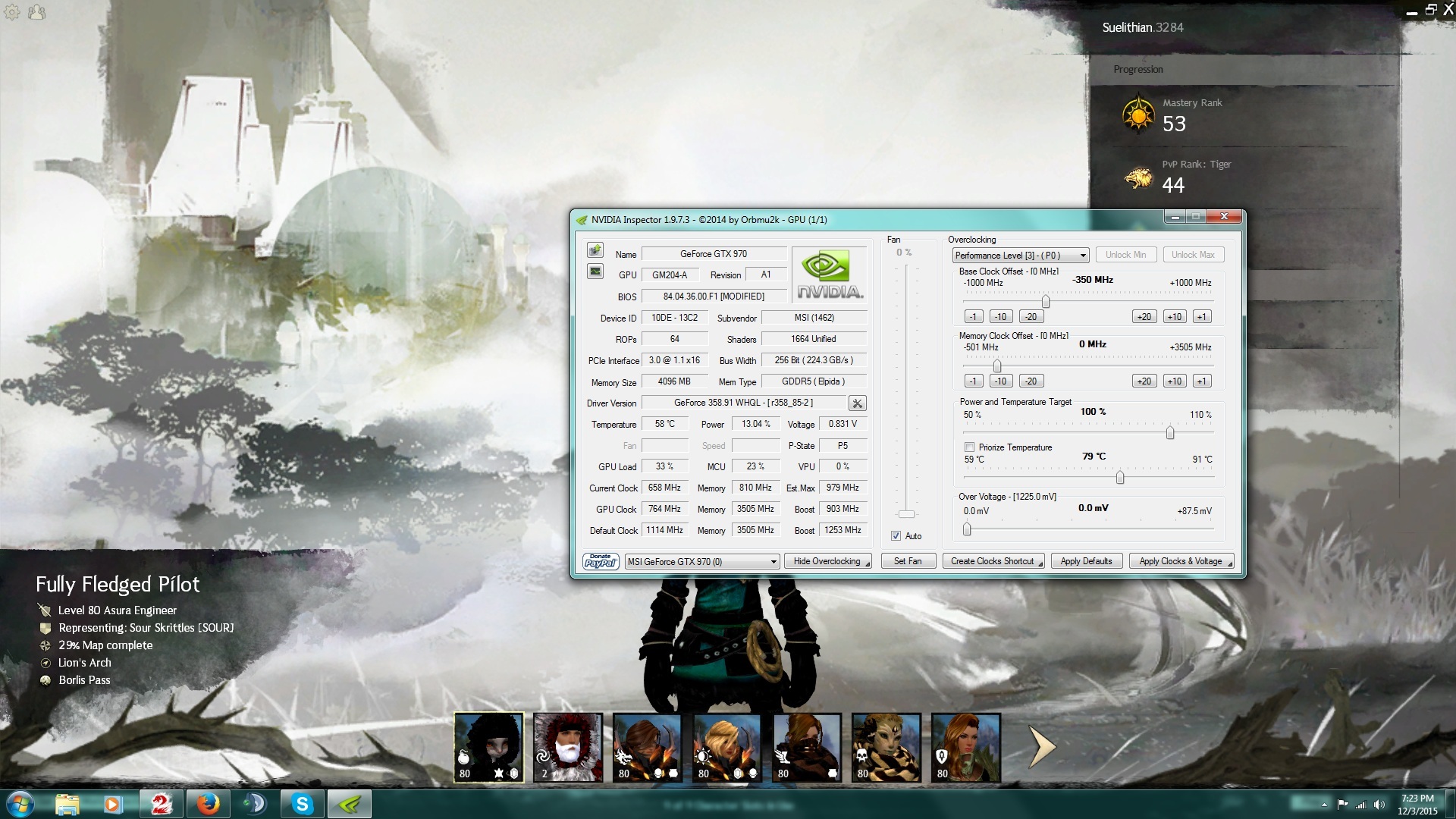Image resolution: width=1456 pixels, height=819 pixels.
Task: Click the Over Voltage slider handle
Action: click(967, 529)
